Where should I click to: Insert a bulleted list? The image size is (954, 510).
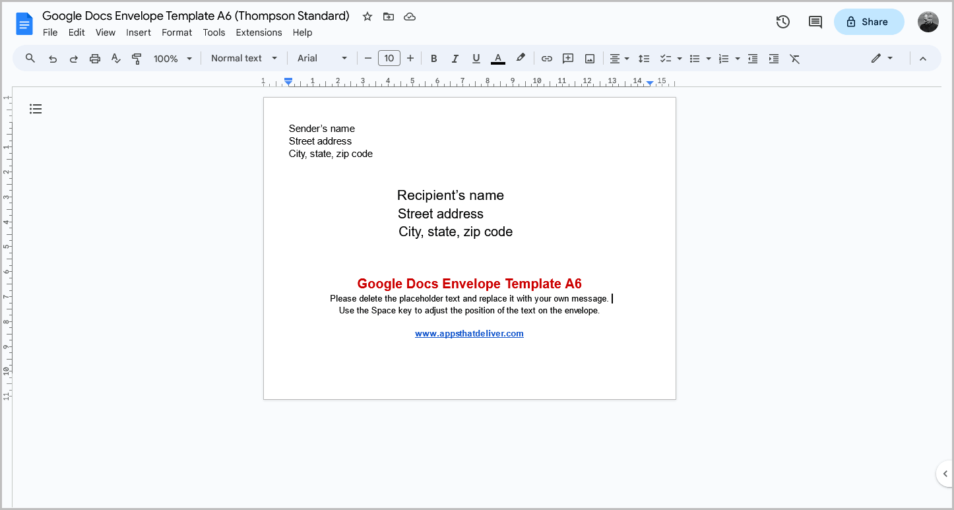pos(694,58)
